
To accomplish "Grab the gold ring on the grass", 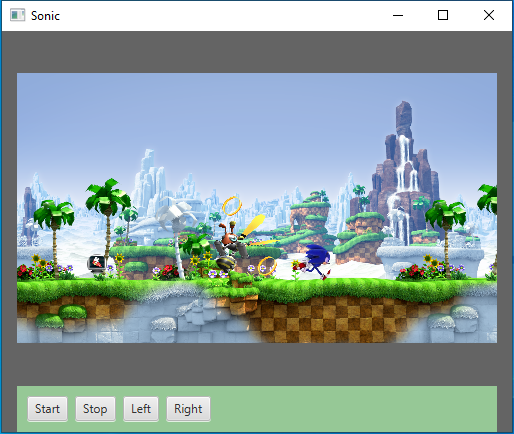I will 267,266.
